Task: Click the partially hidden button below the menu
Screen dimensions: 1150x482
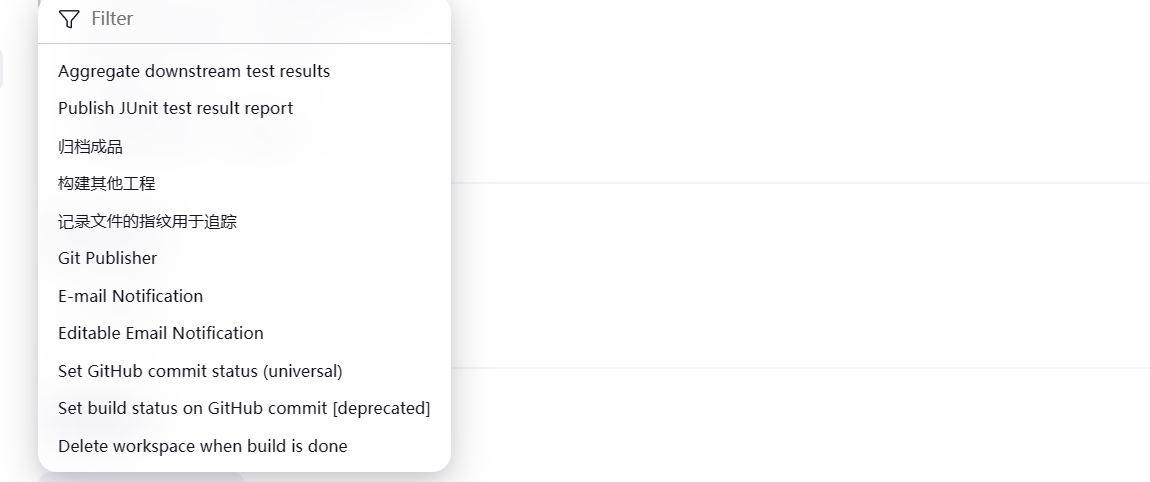Action: (141, 477)
